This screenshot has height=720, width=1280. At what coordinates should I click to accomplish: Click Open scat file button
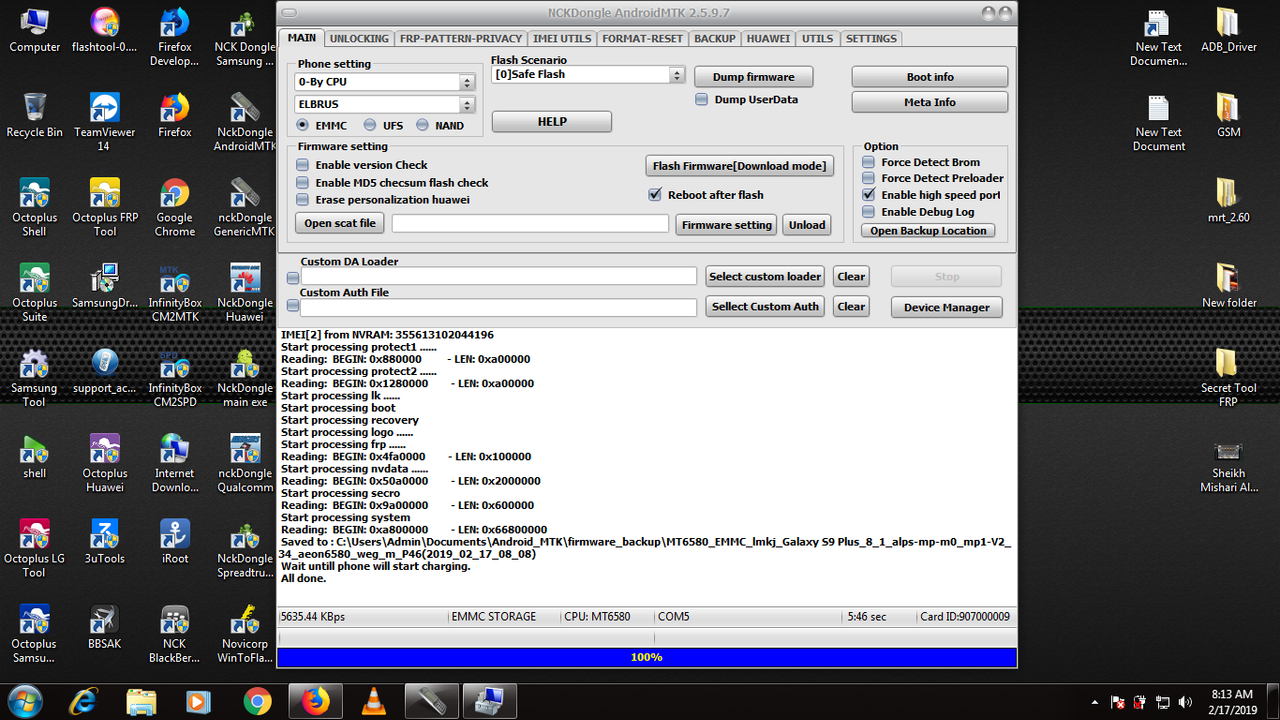340,223
